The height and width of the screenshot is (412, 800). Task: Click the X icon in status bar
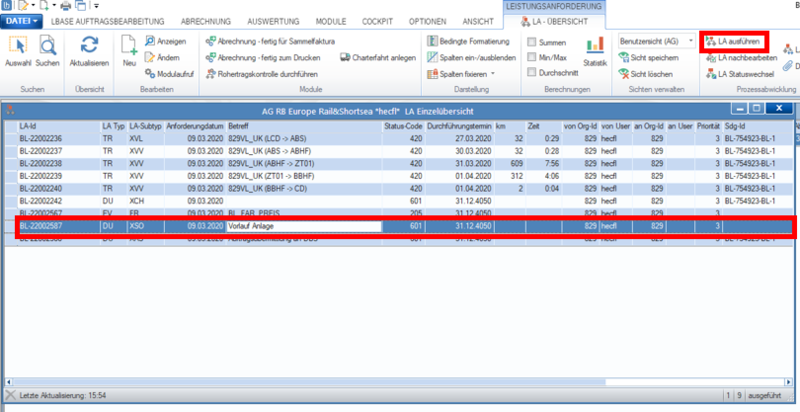[10, 395]
